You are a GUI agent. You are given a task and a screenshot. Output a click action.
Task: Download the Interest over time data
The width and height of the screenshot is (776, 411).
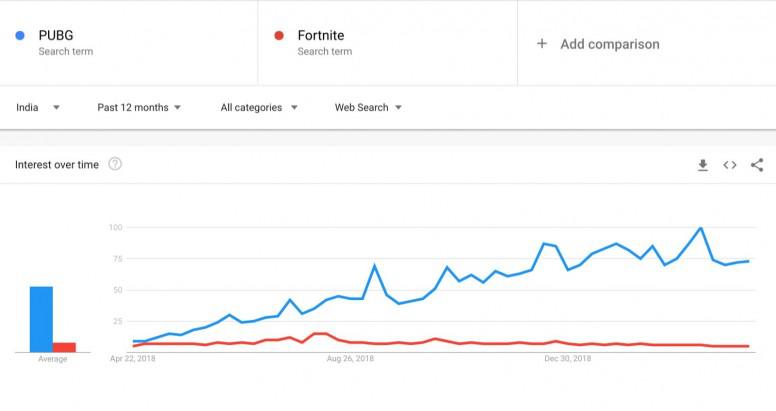point(703,165)
